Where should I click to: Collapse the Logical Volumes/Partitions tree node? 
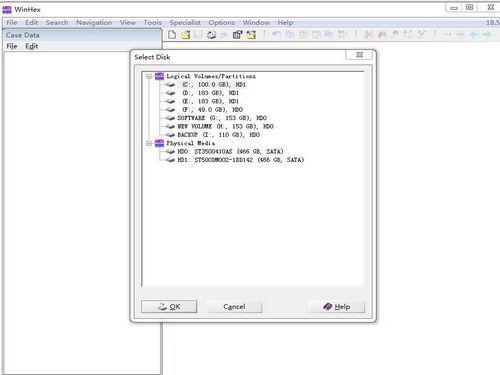(x=149, y=76)
